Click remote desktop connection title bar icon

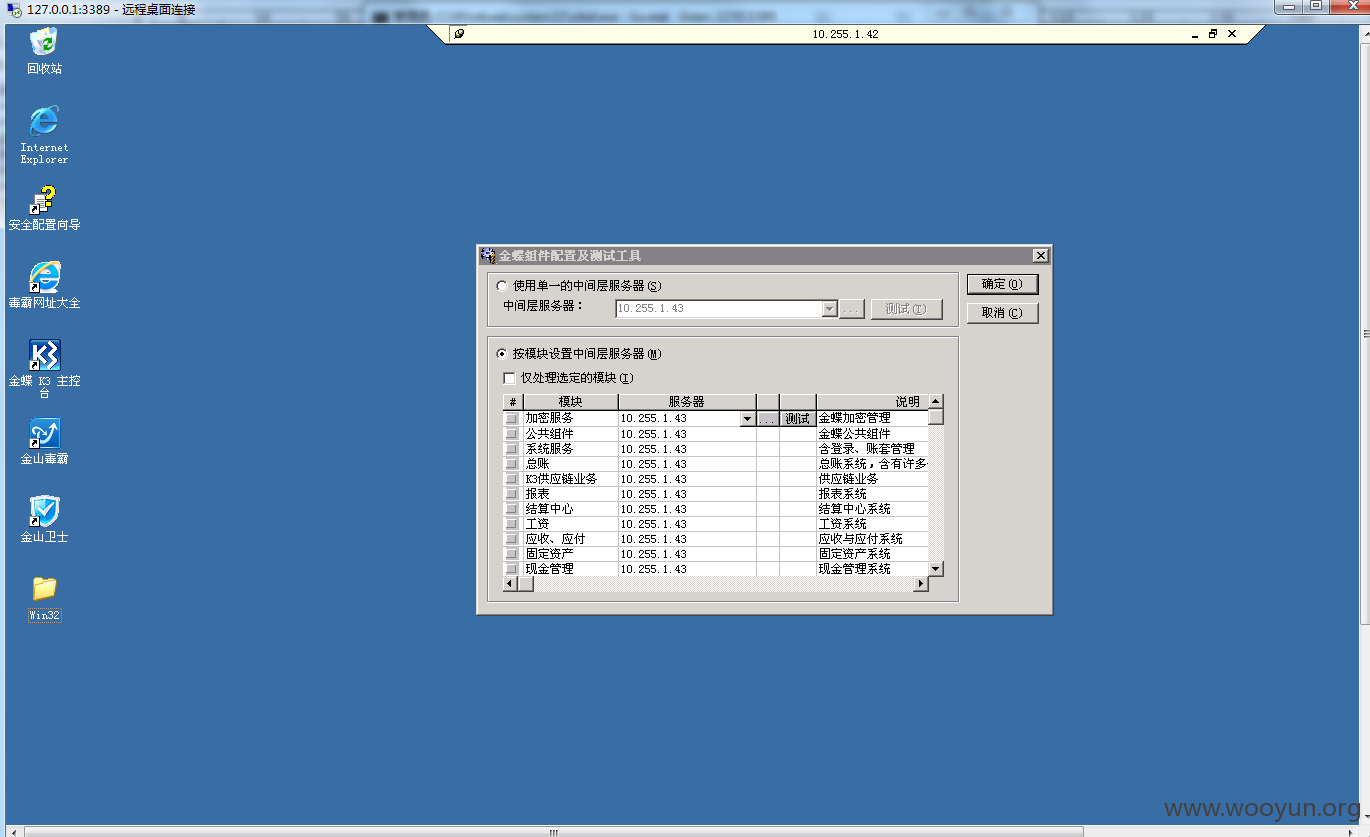coord(14,9)
